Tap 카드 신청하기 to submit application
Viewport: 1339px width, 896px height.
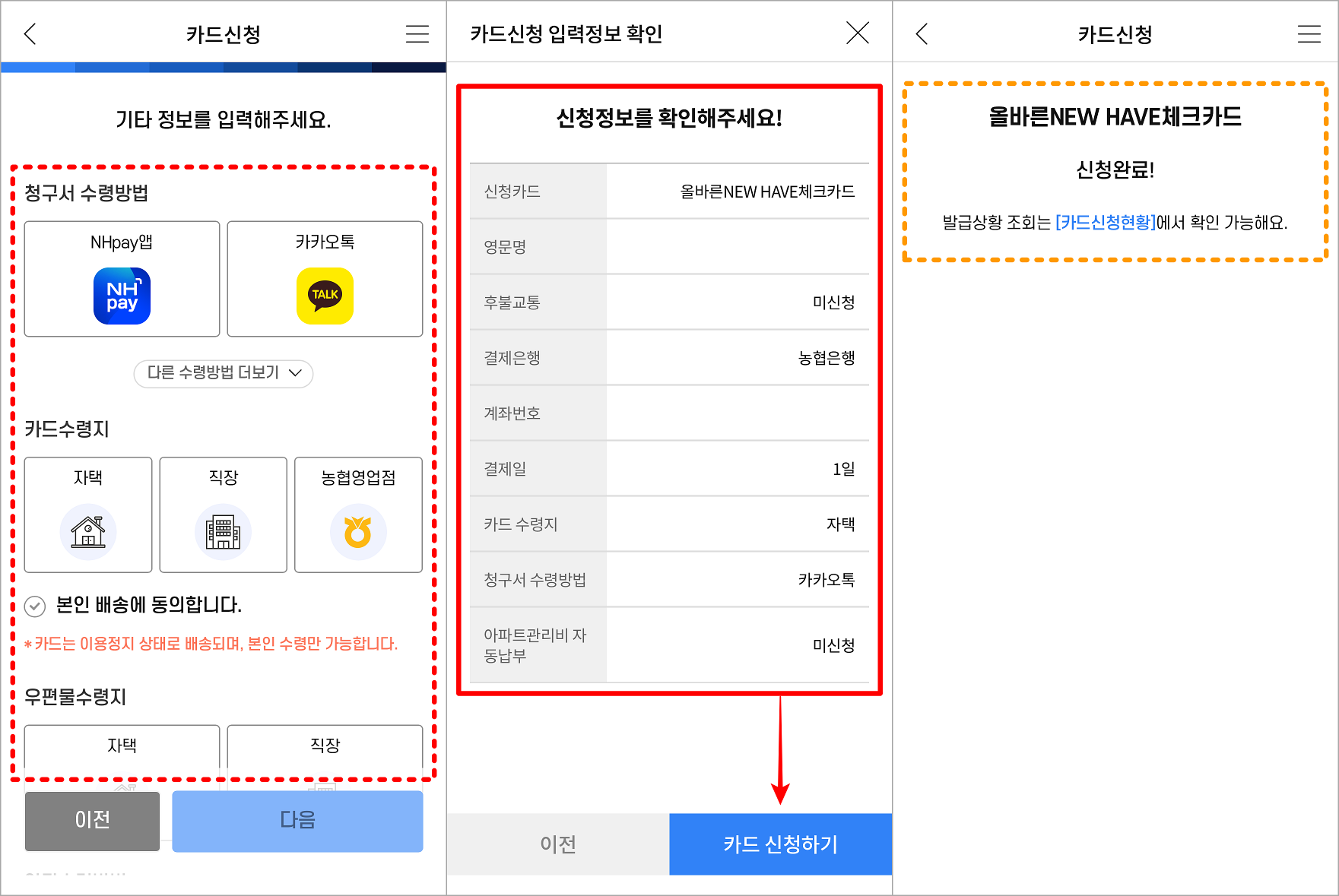(780, 844)
